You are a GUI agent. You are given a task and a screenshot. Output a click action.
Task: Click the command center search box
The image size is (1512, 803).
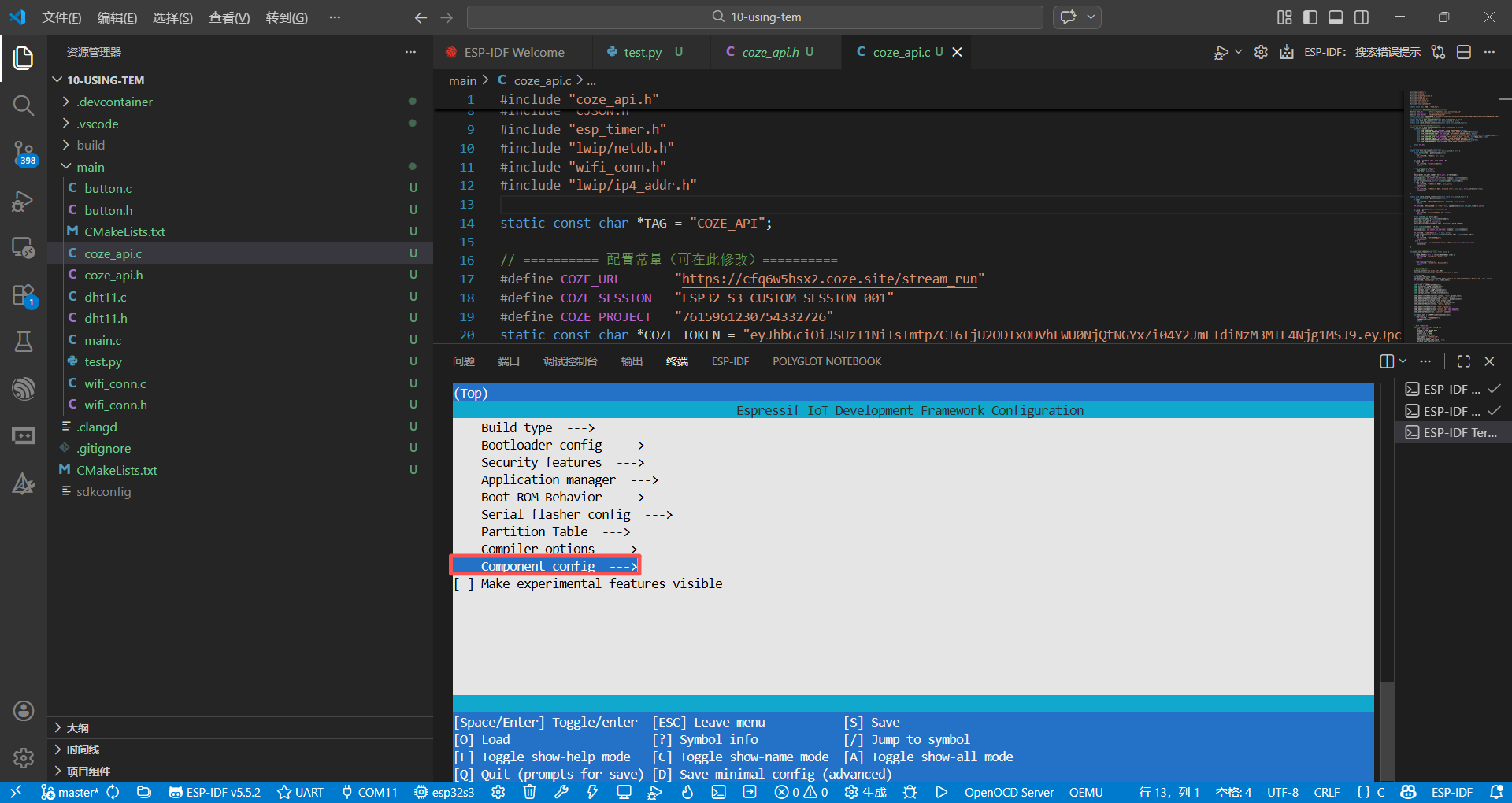755,17
